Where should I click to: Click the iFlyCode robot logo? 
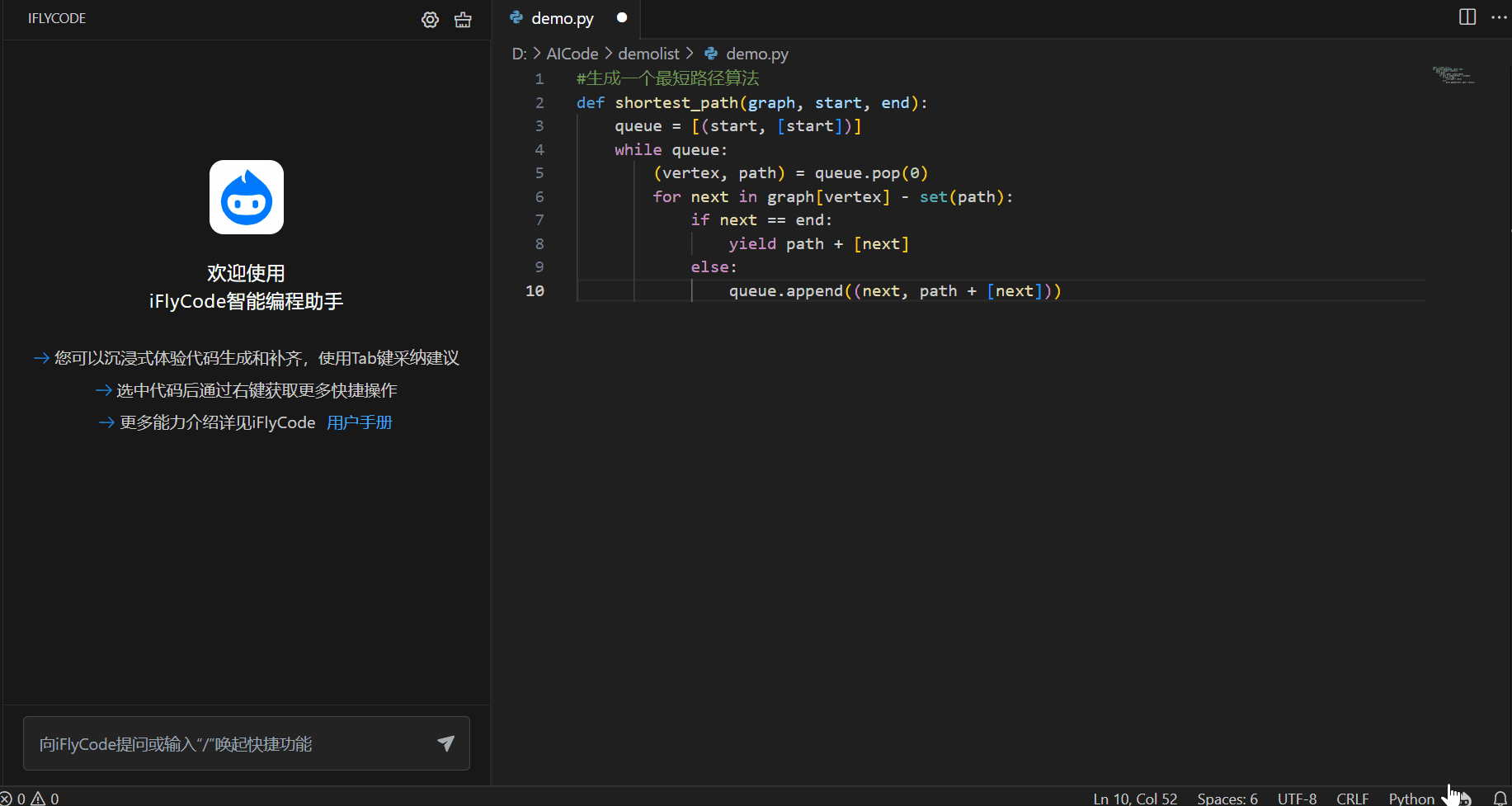(x=247, y=197)
